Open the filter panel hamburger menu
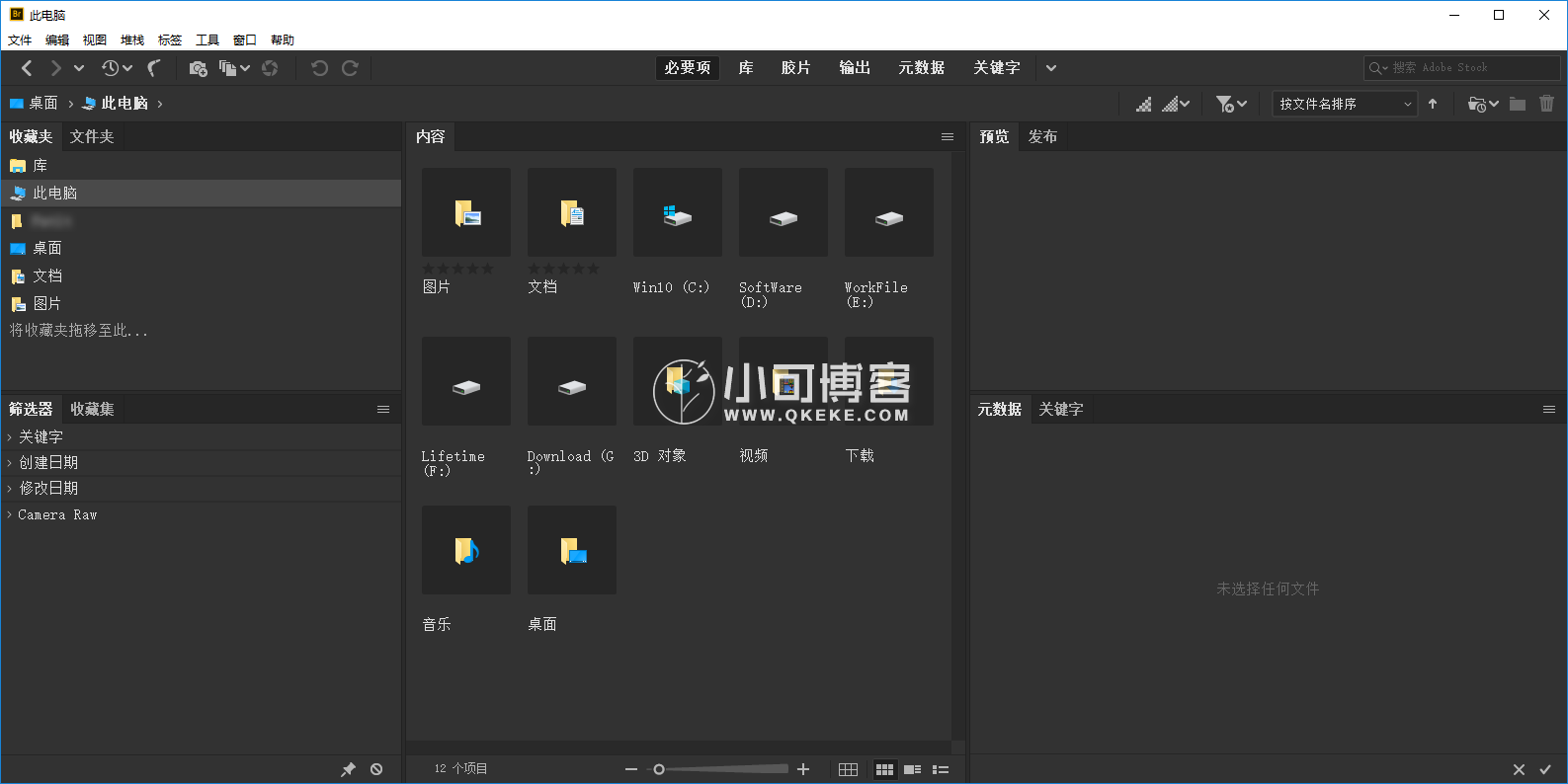Screen dimensions: 1568x784 pos(383,410)
